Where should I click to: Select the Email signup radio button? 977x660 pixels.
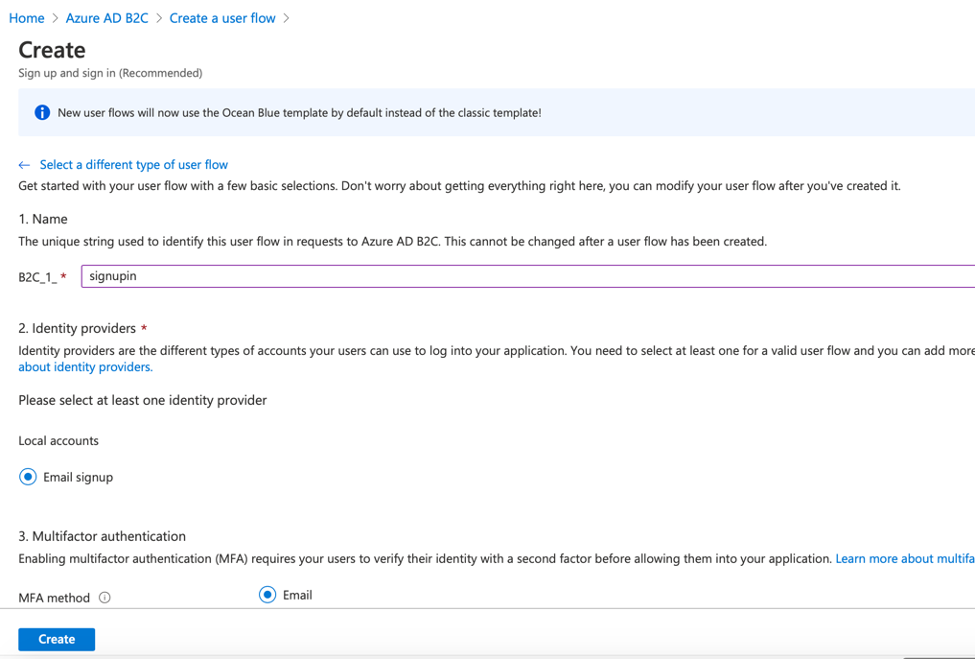28,477
